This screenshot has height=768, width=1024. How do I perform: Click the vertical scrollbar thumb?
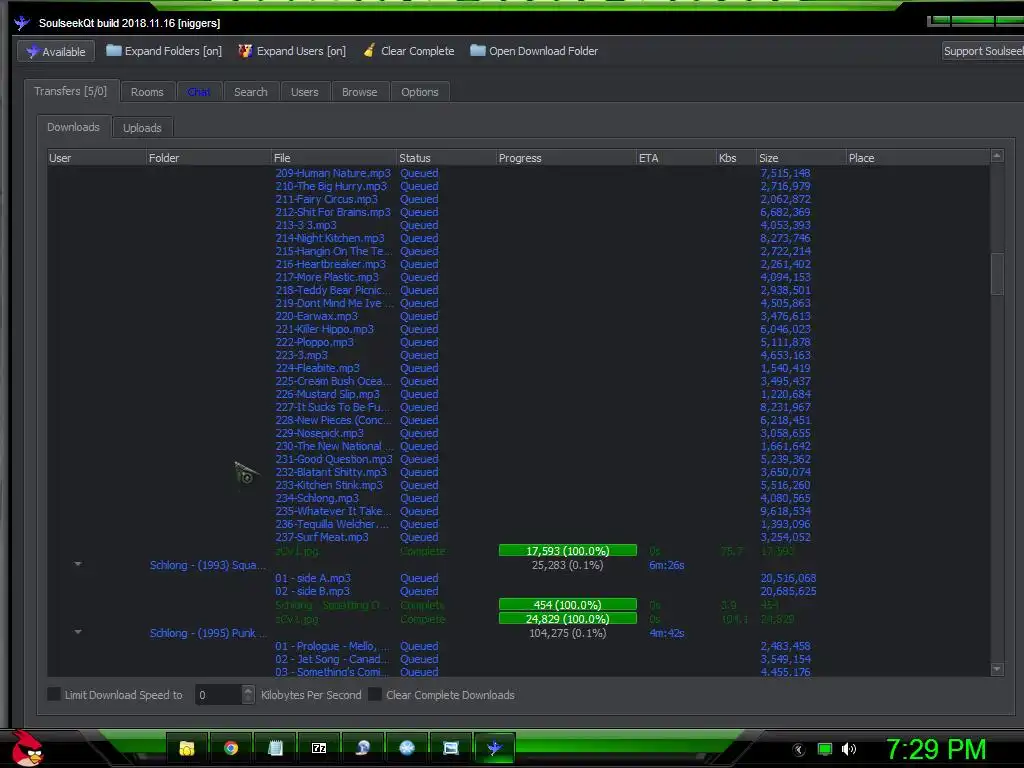point(997,274)
